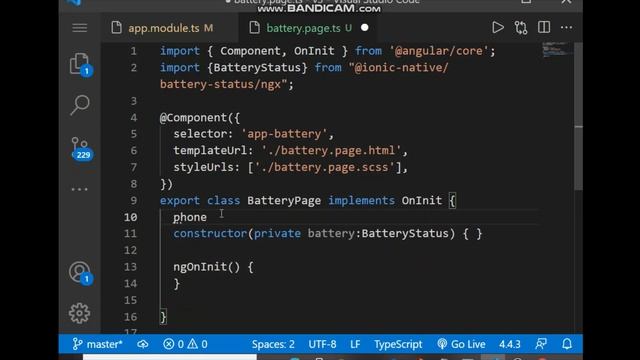Show additional views via ellipsis in activity bar
640x360 pixels.
pyautogui.click(x=80, y=189)
